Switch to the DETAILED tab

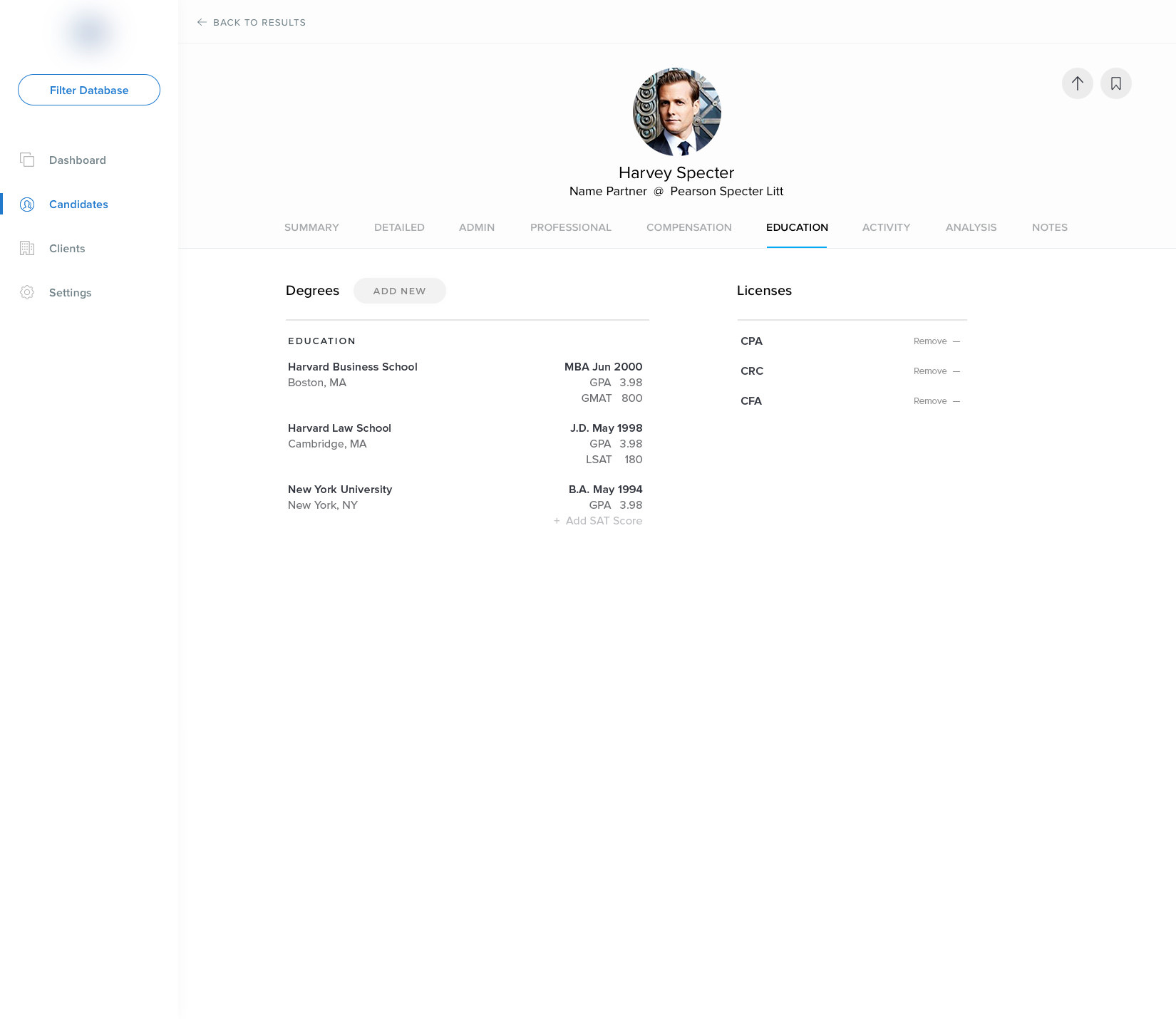point(399,227)
